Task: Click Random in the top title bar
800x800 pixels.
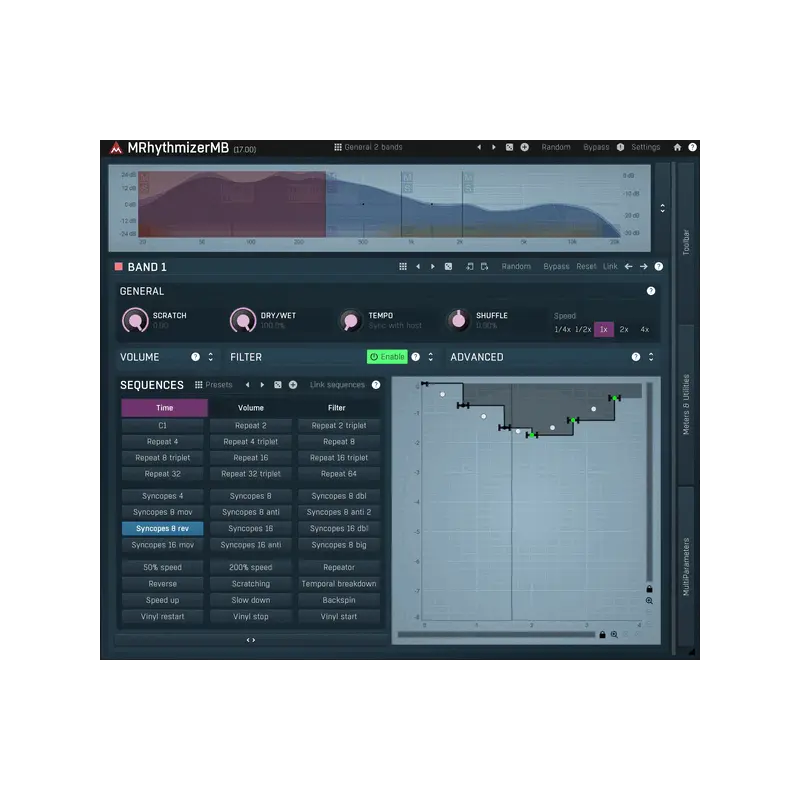Action: click(x=556, y=147)
